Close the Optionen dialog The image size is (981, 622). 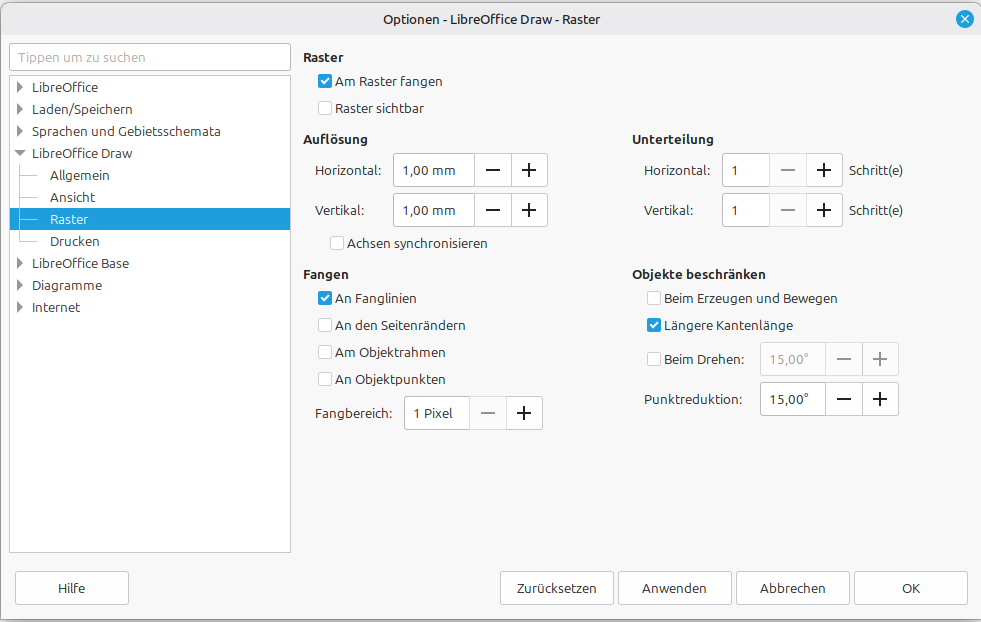(965, 19)
